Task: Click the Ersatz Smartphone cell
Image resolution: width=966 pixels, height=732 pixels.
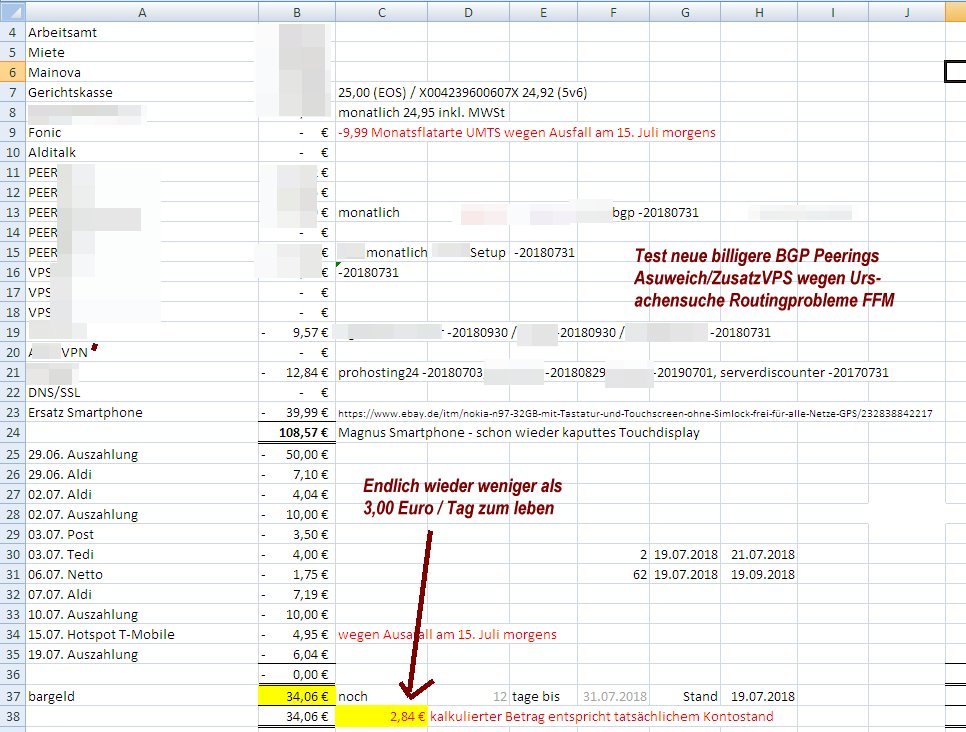Action: [140, 413]
